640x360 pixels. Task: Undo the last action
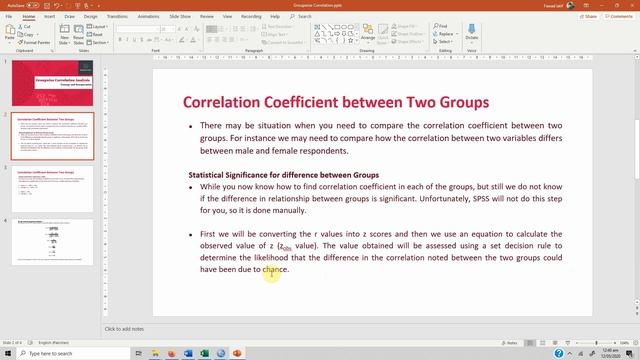[57, 6]
